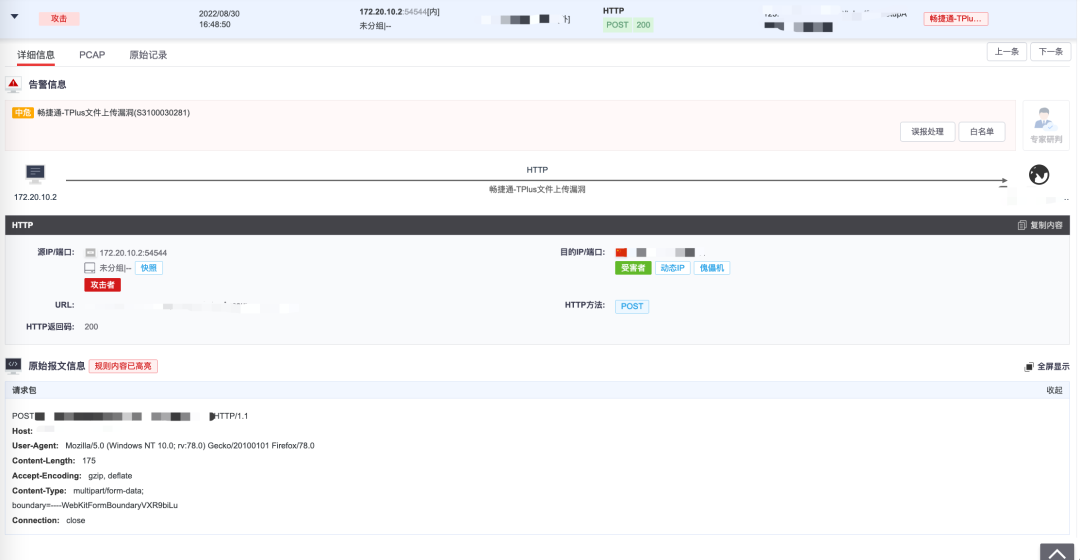Switch to the 详细信息 tab
This screenshot has width=1080, height=560.
tap(36, 55)
